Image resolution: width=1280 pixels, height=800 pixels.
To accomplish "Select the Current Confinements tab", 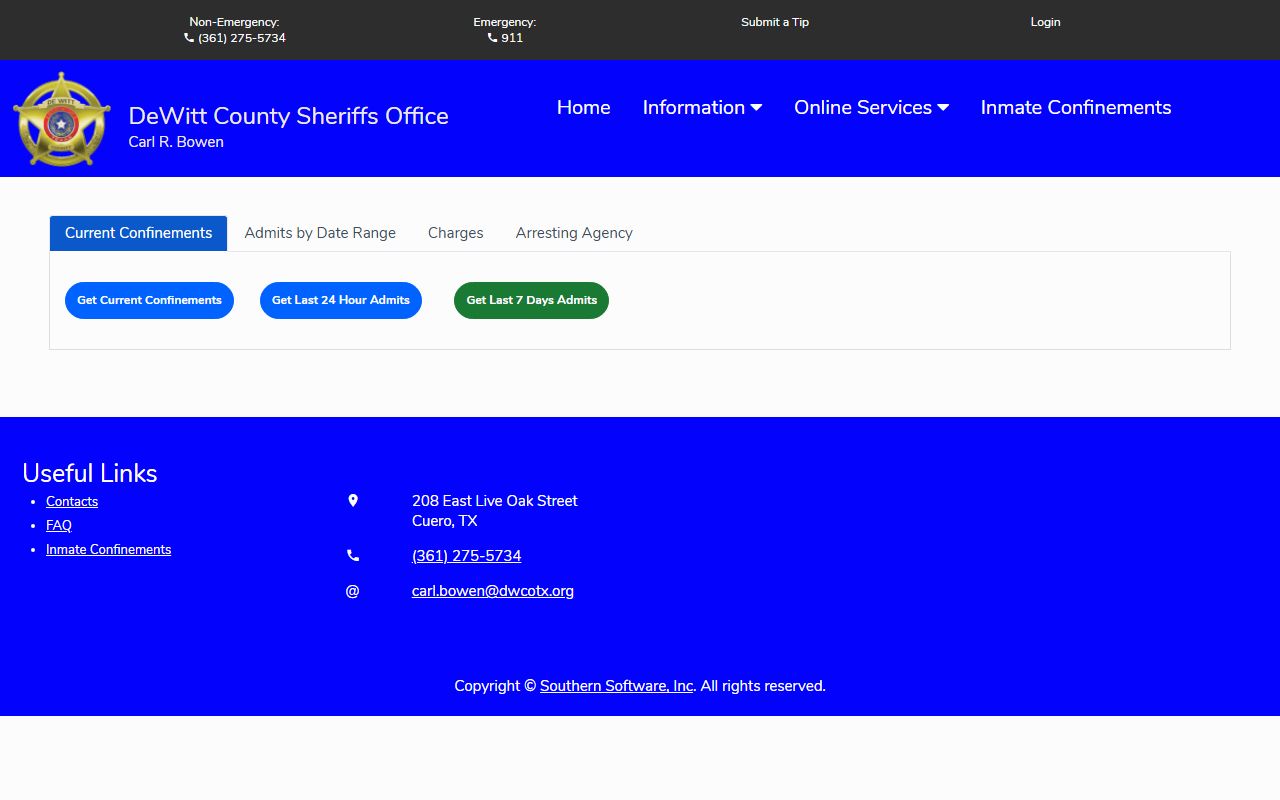I will click(x=139, y=233).
